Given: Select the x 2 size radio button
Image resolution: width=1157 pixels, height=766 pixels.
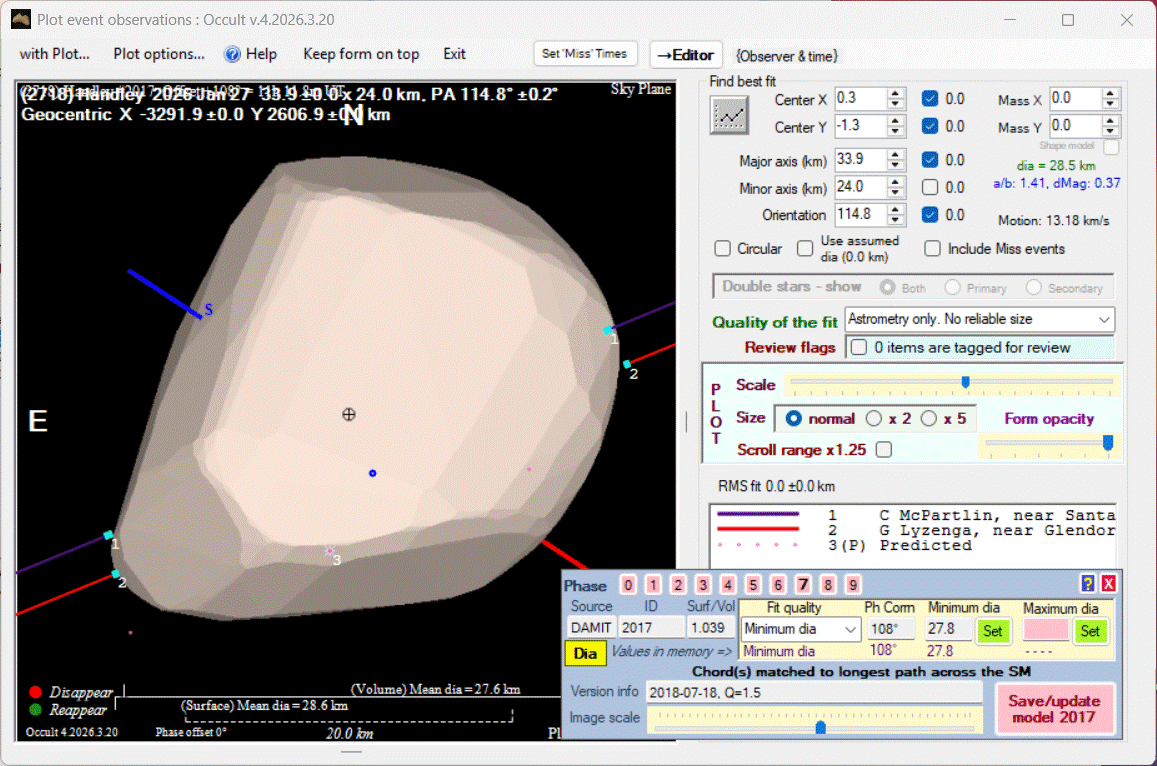Looking at the screenshot, I should (874, 418).
